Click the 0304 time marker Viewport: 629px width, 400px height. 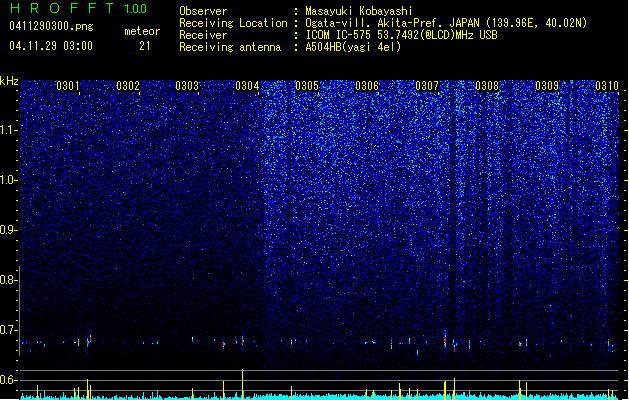pyautogui.click(x=247, y=86)
